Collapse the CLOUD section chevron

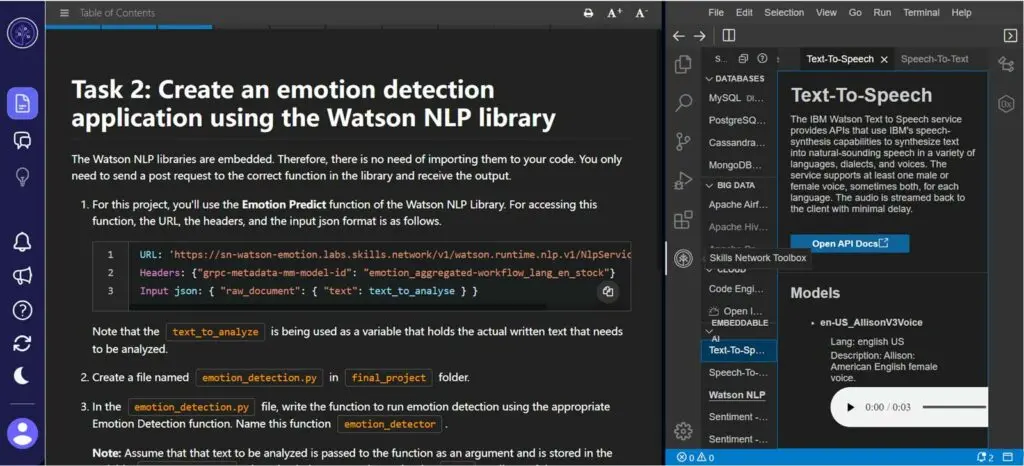click(709, 269)
